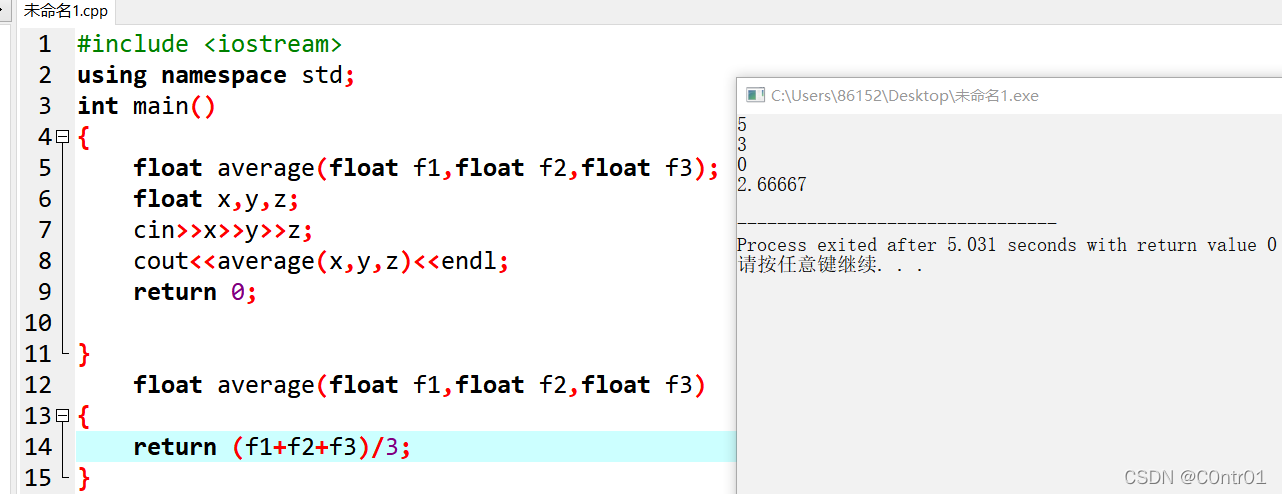Click the cin>>x>>y>>z; statement

[223, 230]
